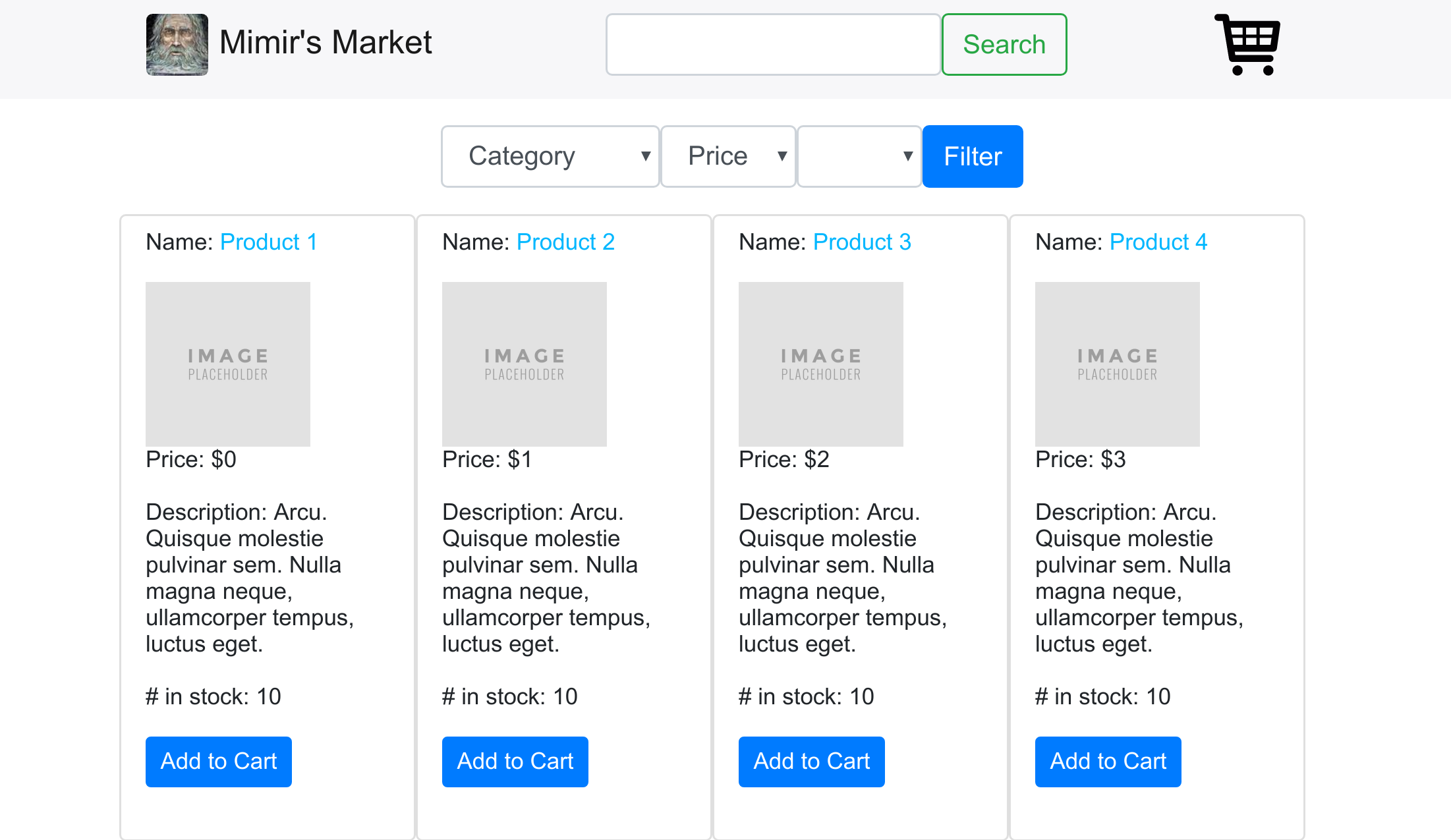Click Product 4 image placeholder
Image resolution: width=1451 pixels, height=840 pixels.
(x=1117, y=364)
